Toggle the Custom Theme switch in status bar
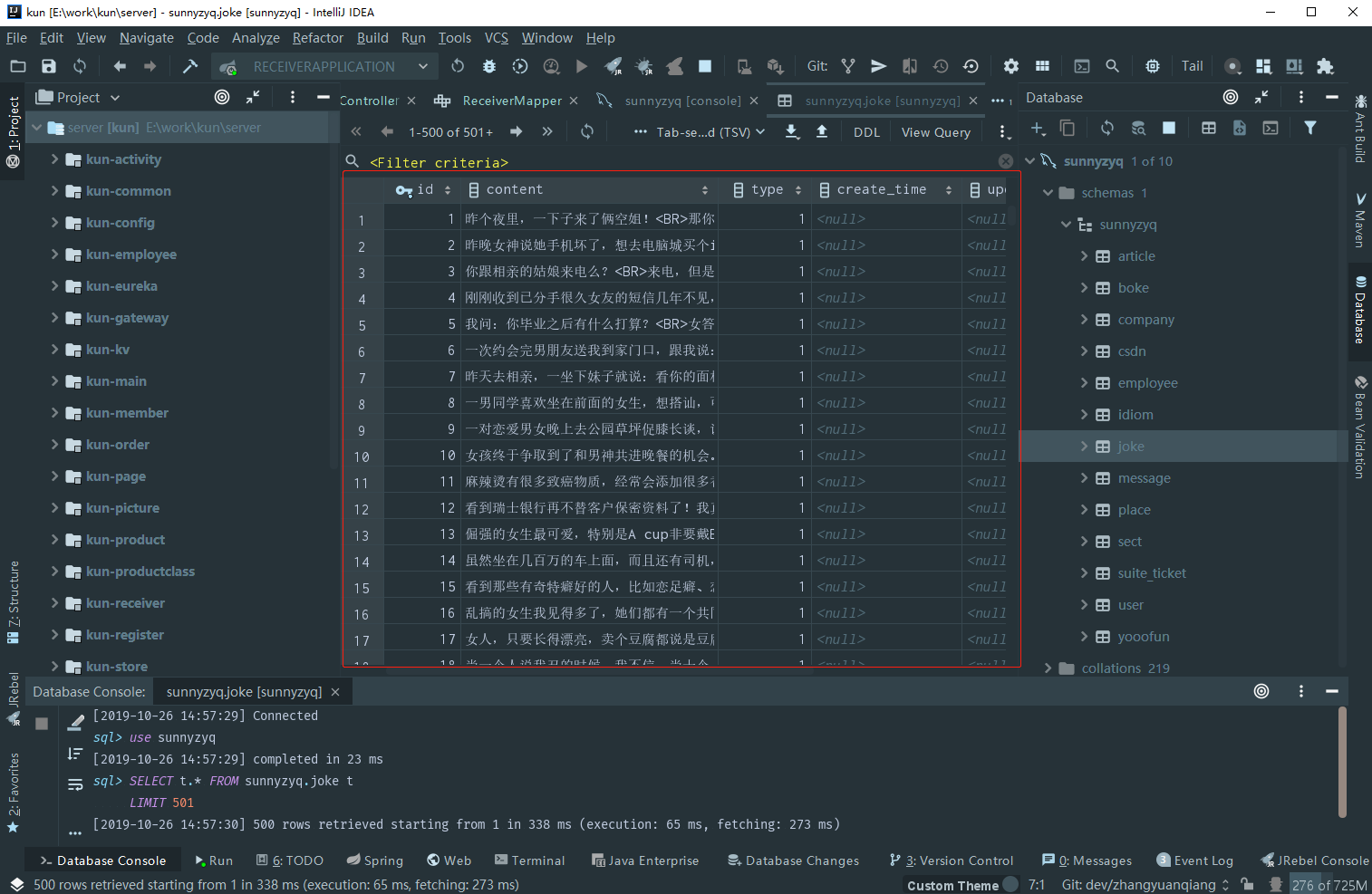Image resolution: width=1372 pixels, height=894 pixels. 1010,885
